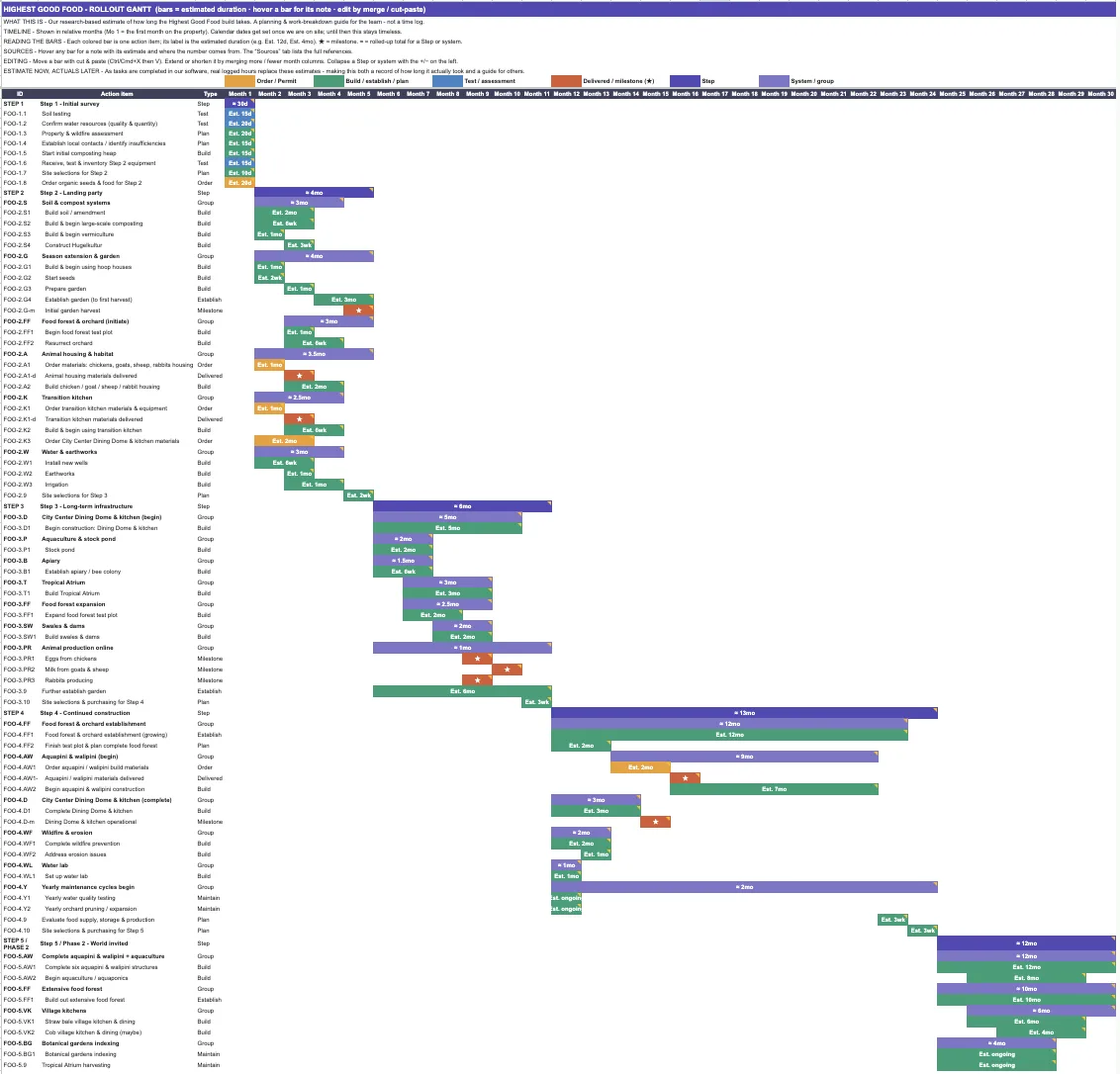The width and height of the screenshot is (1120, 1074).
Task: Select the 'Construct Hugelkultur' action item
Action: tap(73, 245)
